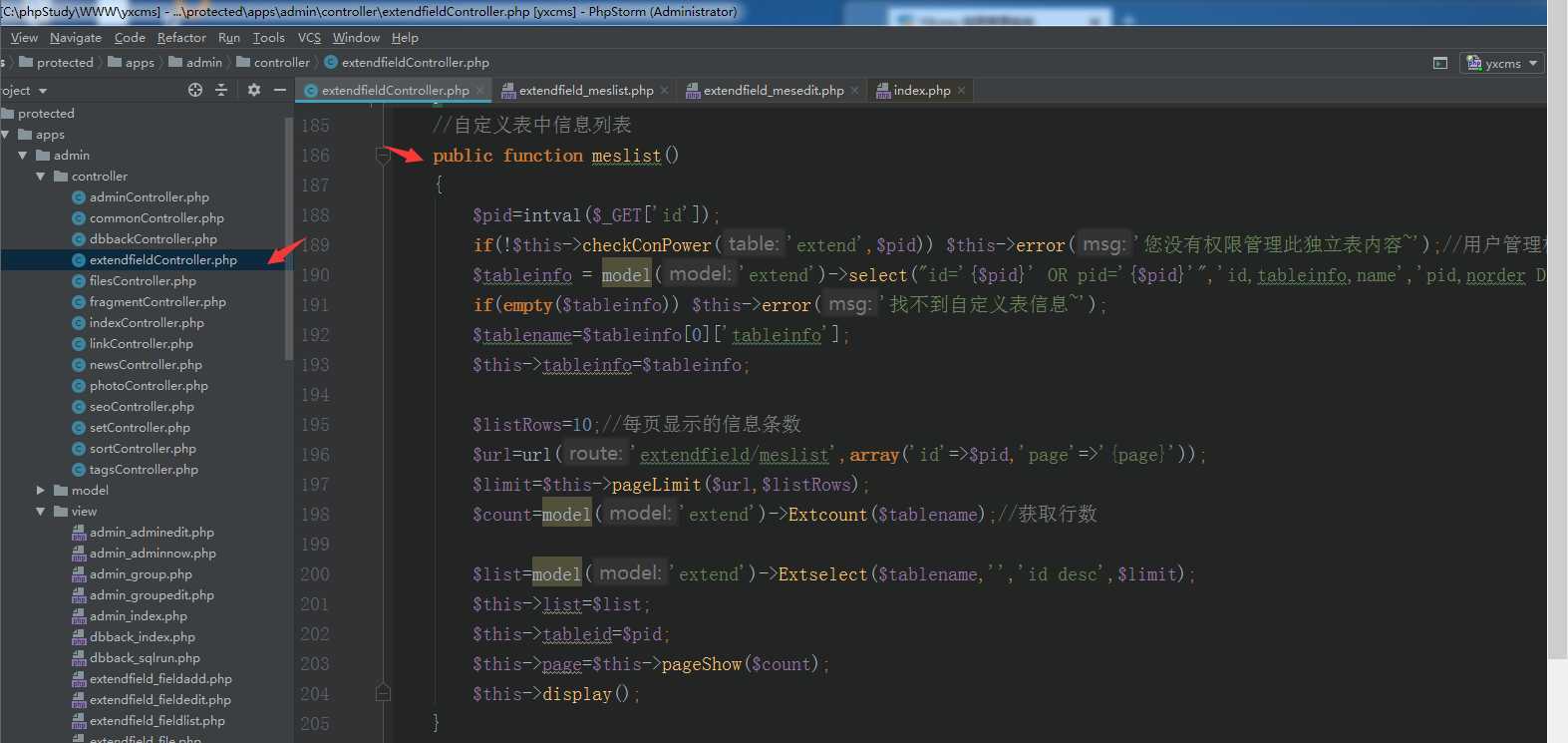Close the extendfieldController.php tab
Screen dimensions: 1568x743
[479, 90]
